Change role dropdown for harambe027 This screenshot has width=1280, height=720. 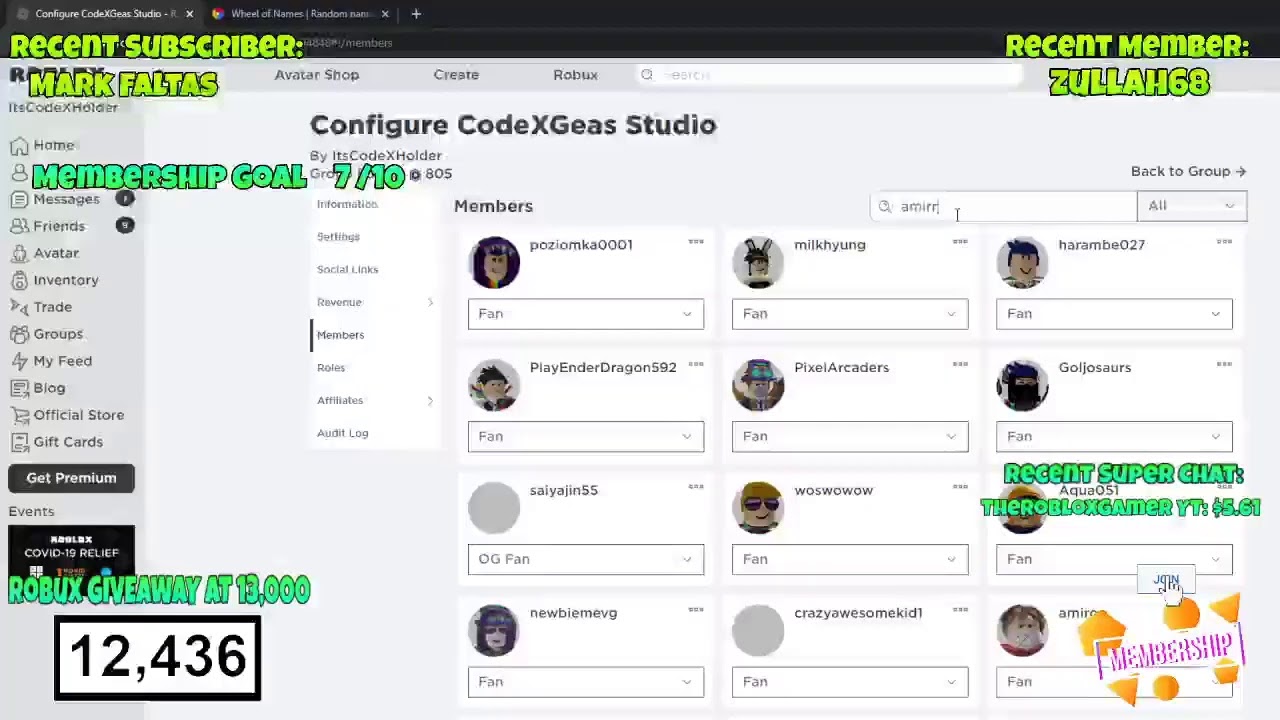(1114, 314)
